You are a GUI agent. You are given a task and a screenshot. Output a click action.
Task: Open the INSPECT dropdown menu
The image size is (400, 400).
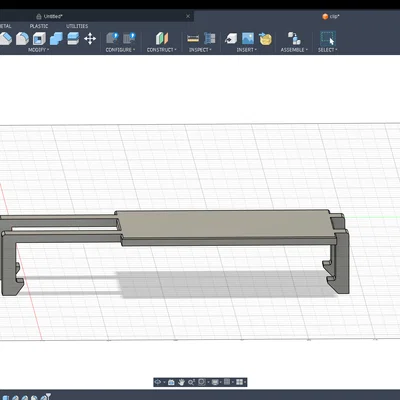tap(200, 50)
